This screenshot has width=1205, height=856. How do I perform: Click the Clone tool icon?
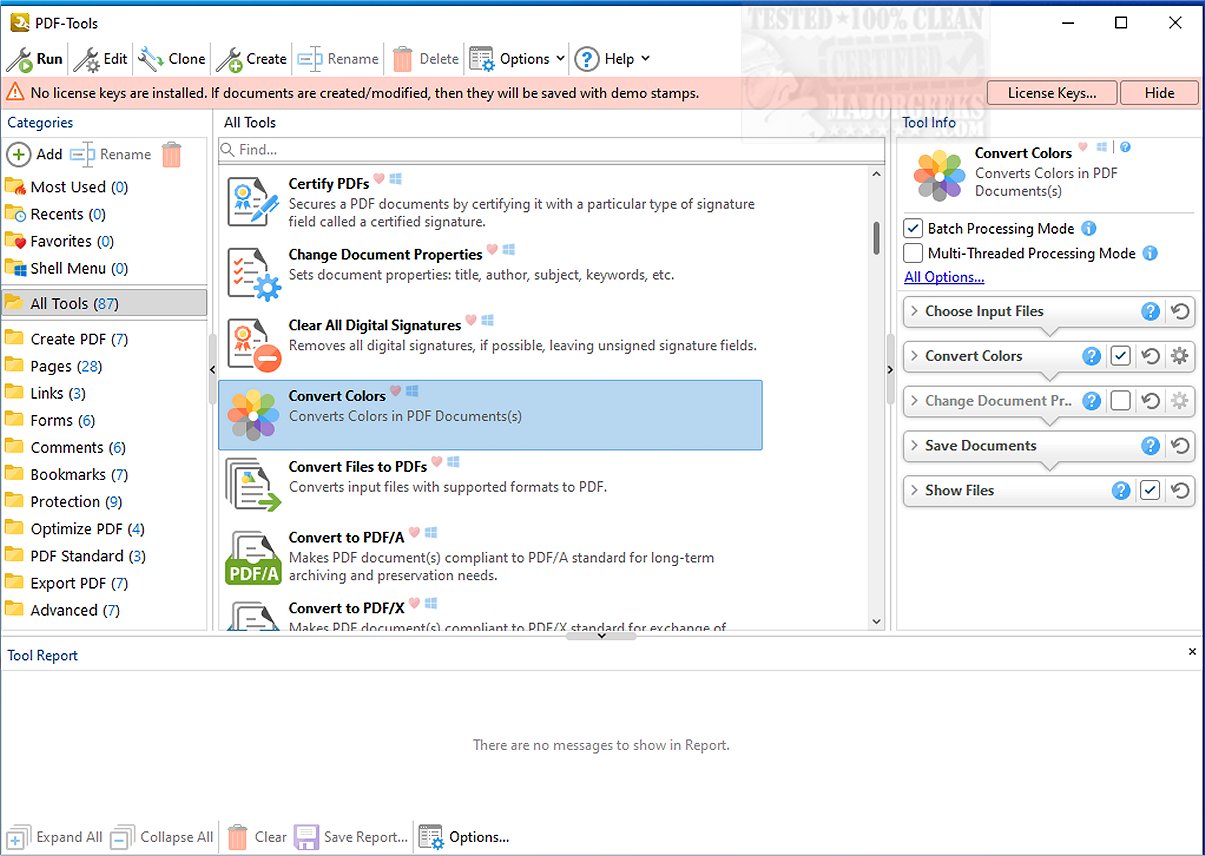coord(150,59)
